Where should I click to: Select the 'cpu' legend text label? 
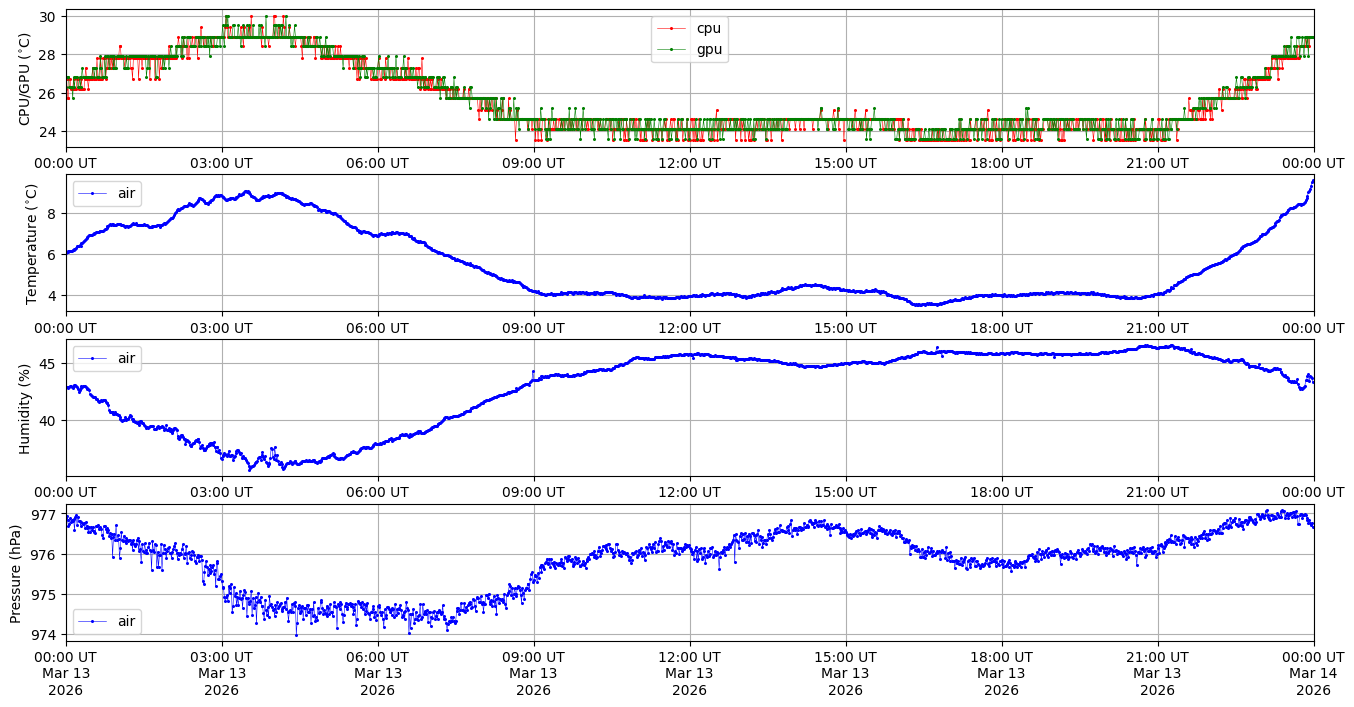click(x=708, y=28)
